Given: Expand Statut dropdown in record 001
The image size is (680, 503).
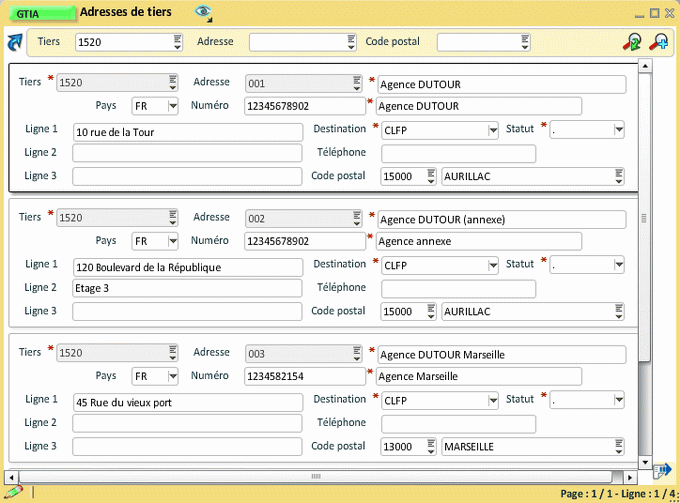Looking at the screenshot, I should (619, 129).
